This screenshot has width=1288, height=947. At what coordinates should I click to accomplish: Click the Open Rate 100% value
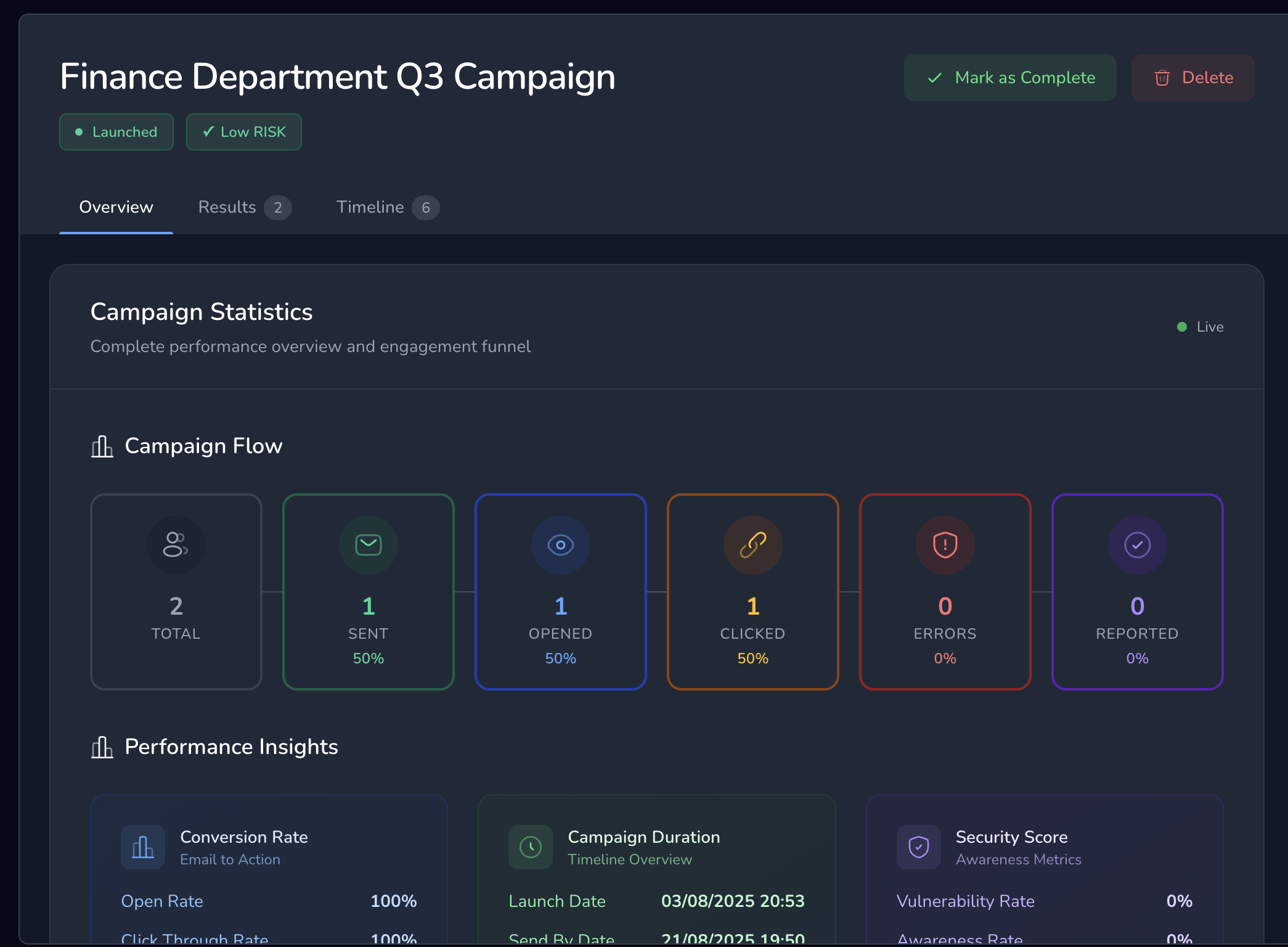click(x=394, y=901)
